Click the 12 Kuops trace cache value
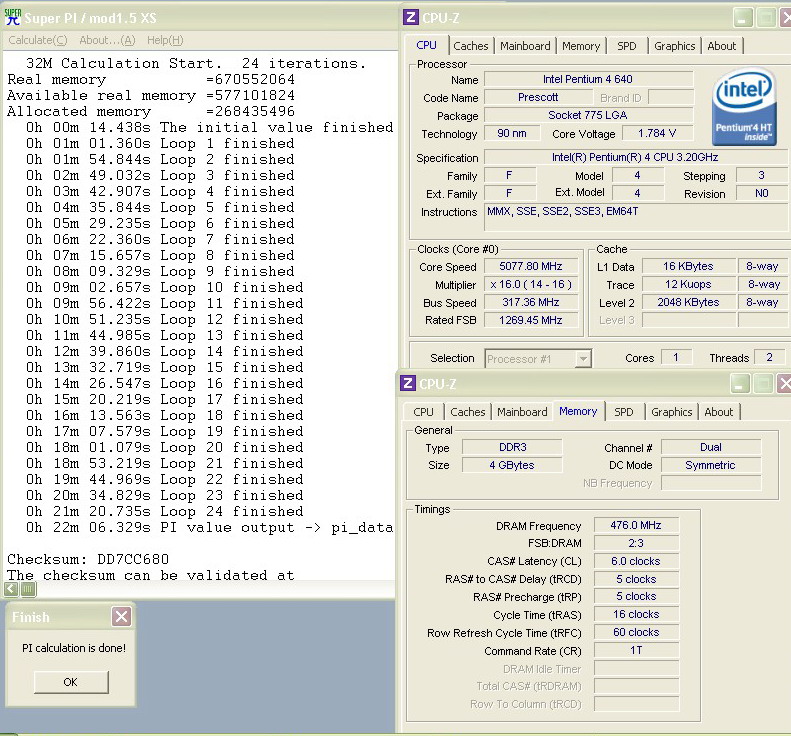The width and height of the screenshot is (791, 736). click(688, 284)
